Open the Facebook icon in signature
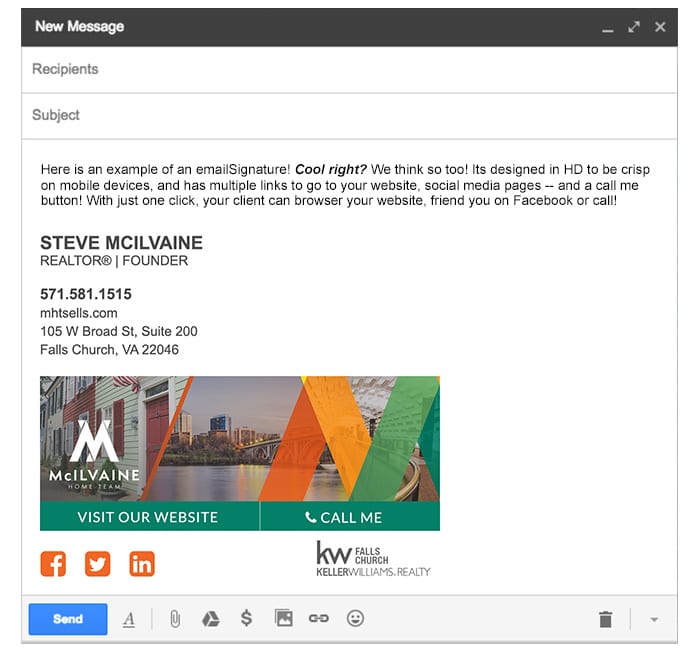The image size is (700, 650). tap(53, 564)
